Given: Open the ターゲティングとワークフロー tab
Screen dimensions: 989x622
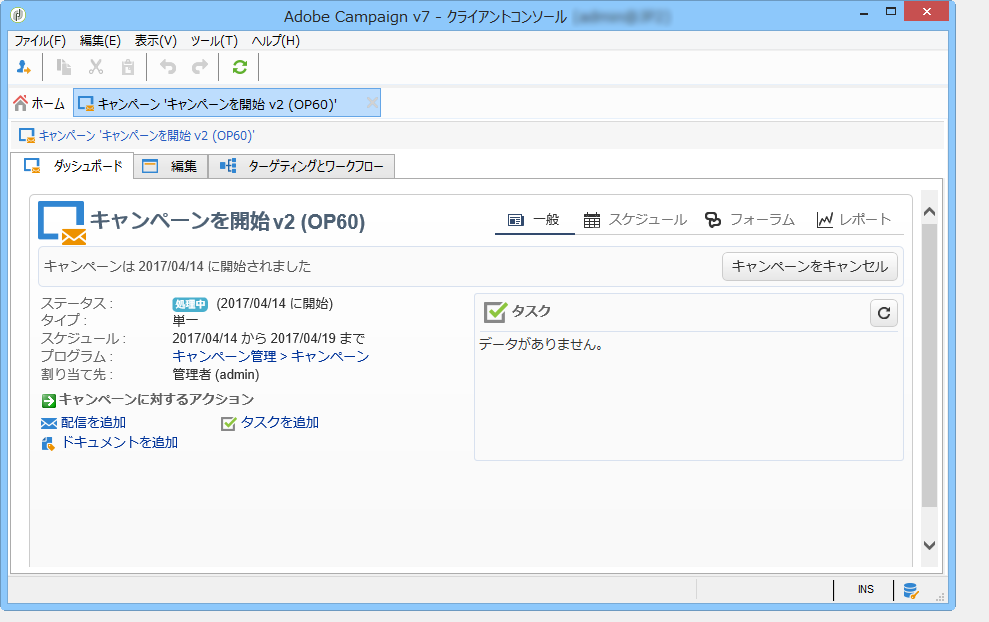Looking at the screenshot, I should pos(301,167).
